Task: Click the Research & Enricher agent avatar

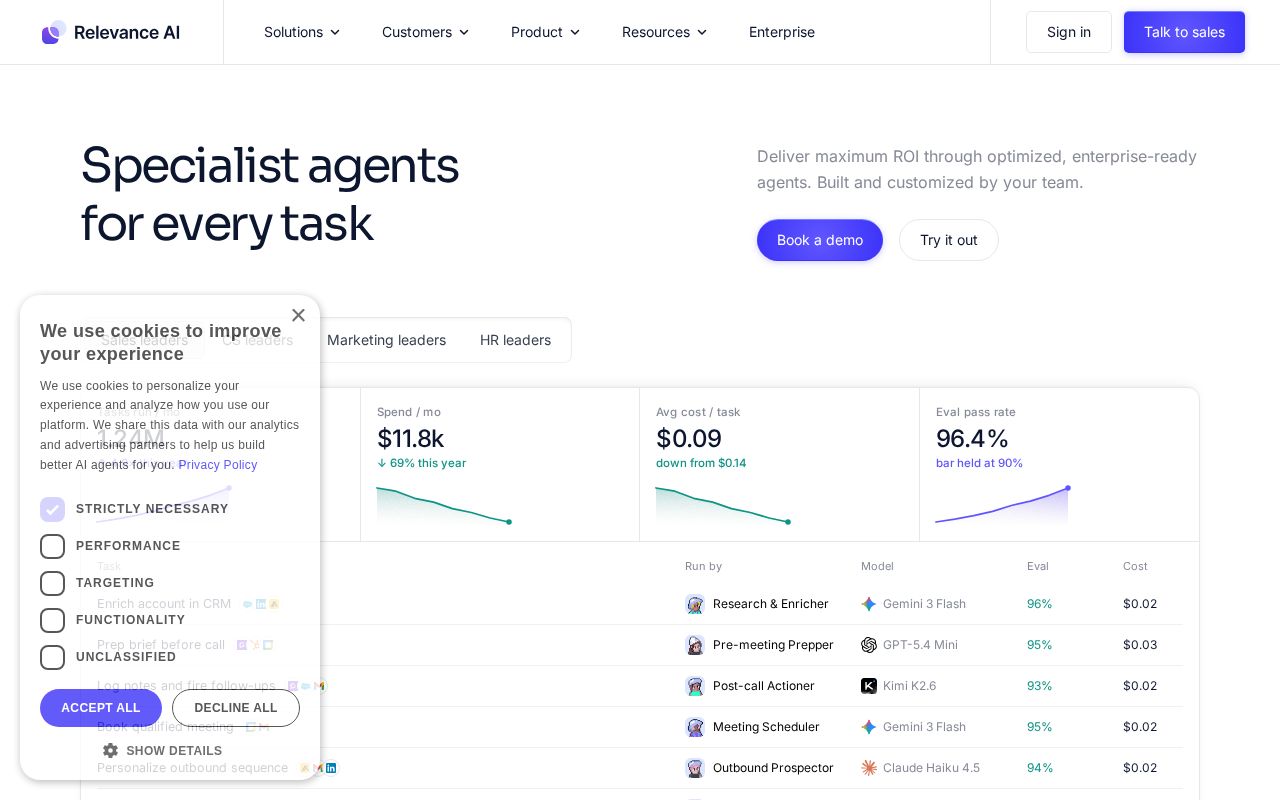Action: coord(695,604)
